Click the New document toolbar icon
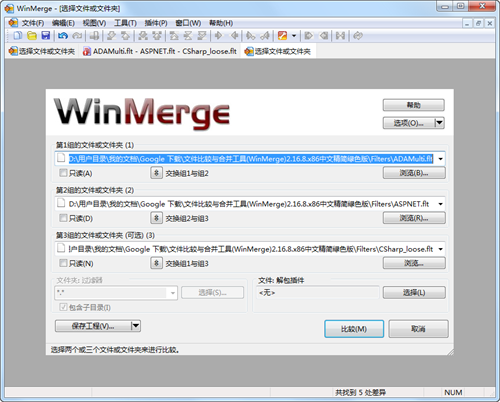The height and width of the screenshot is (402, 500). tap(18, 35)
